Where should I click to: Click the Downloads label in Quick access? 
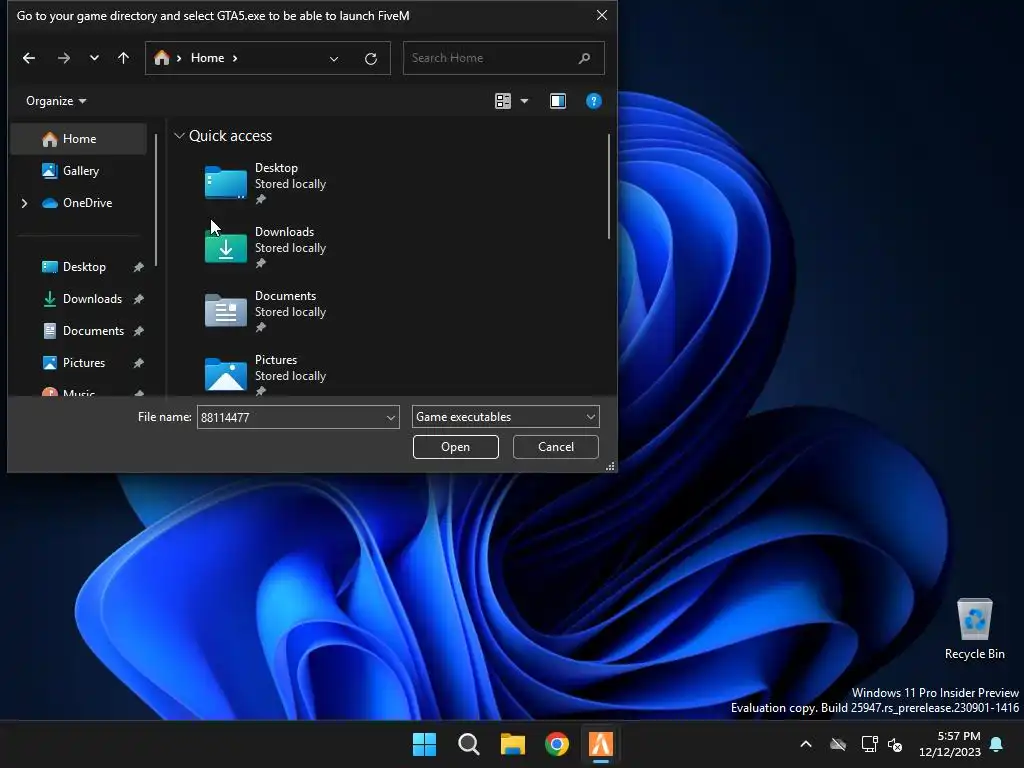tap(284, 232)
